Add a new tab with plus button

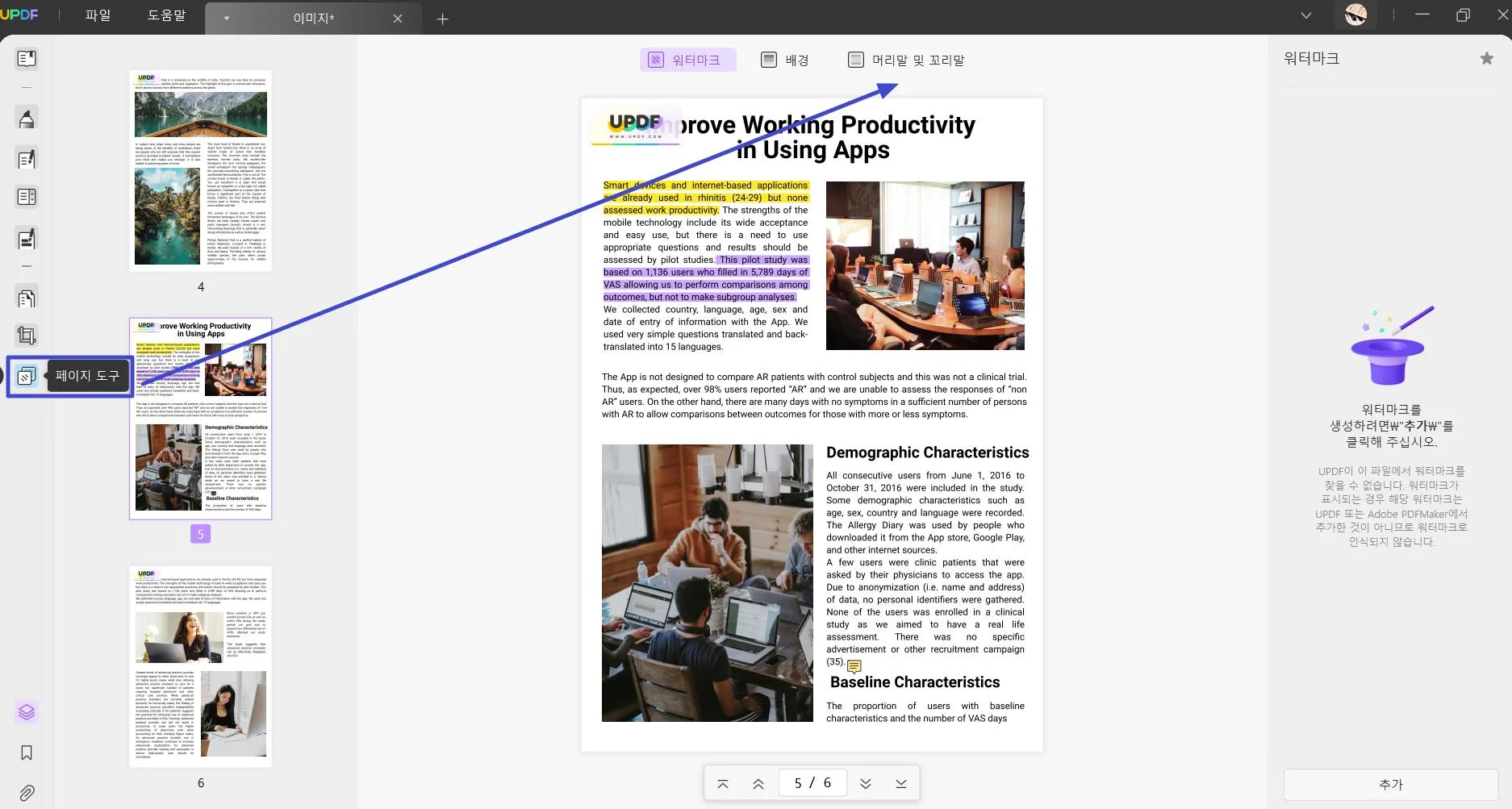pyautogui.click(x=442, y=19)
